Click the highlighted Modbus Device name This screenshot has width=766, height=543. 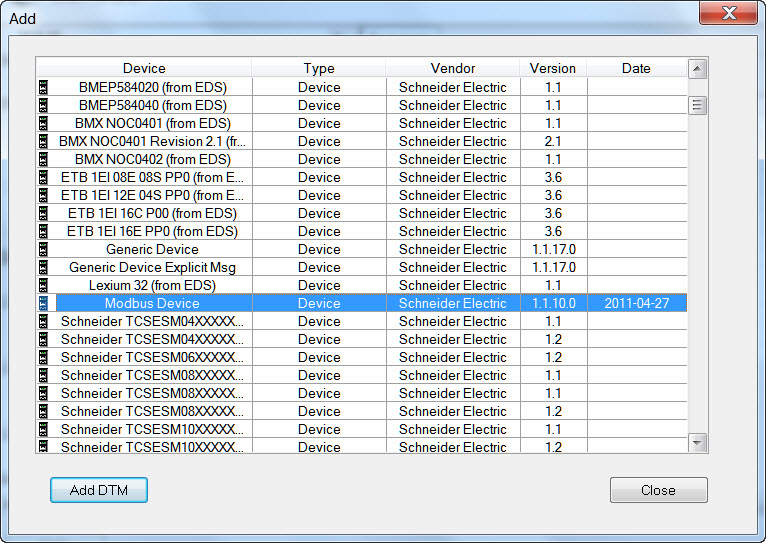(152, 303)
